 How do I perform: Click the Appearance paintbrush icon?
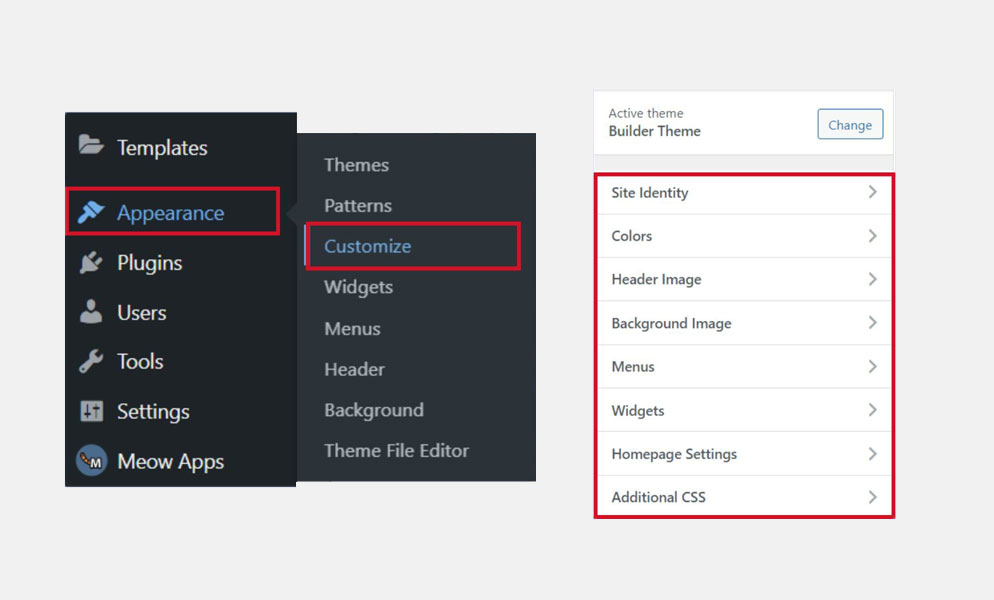click(91, 212)
